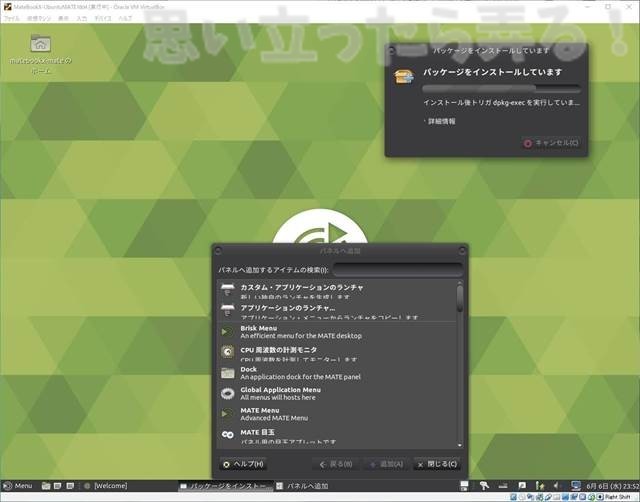Image resolution: width=640 pixels, height=502 pixels.
Task: Launch the file manager icon beside Menu
Action: pyautogui.click(x=46, y=486)
